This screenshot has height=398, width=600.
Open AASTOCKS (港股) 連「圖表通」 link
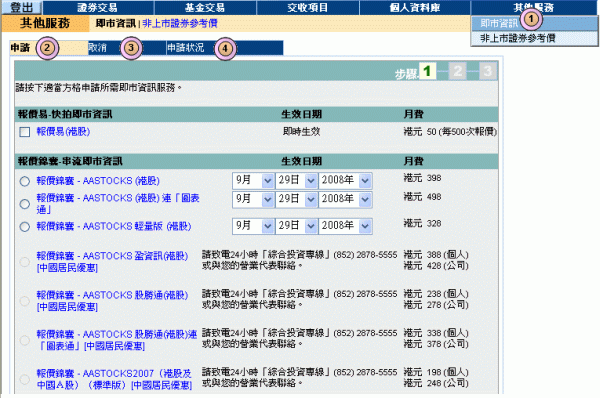coord(118,204)
